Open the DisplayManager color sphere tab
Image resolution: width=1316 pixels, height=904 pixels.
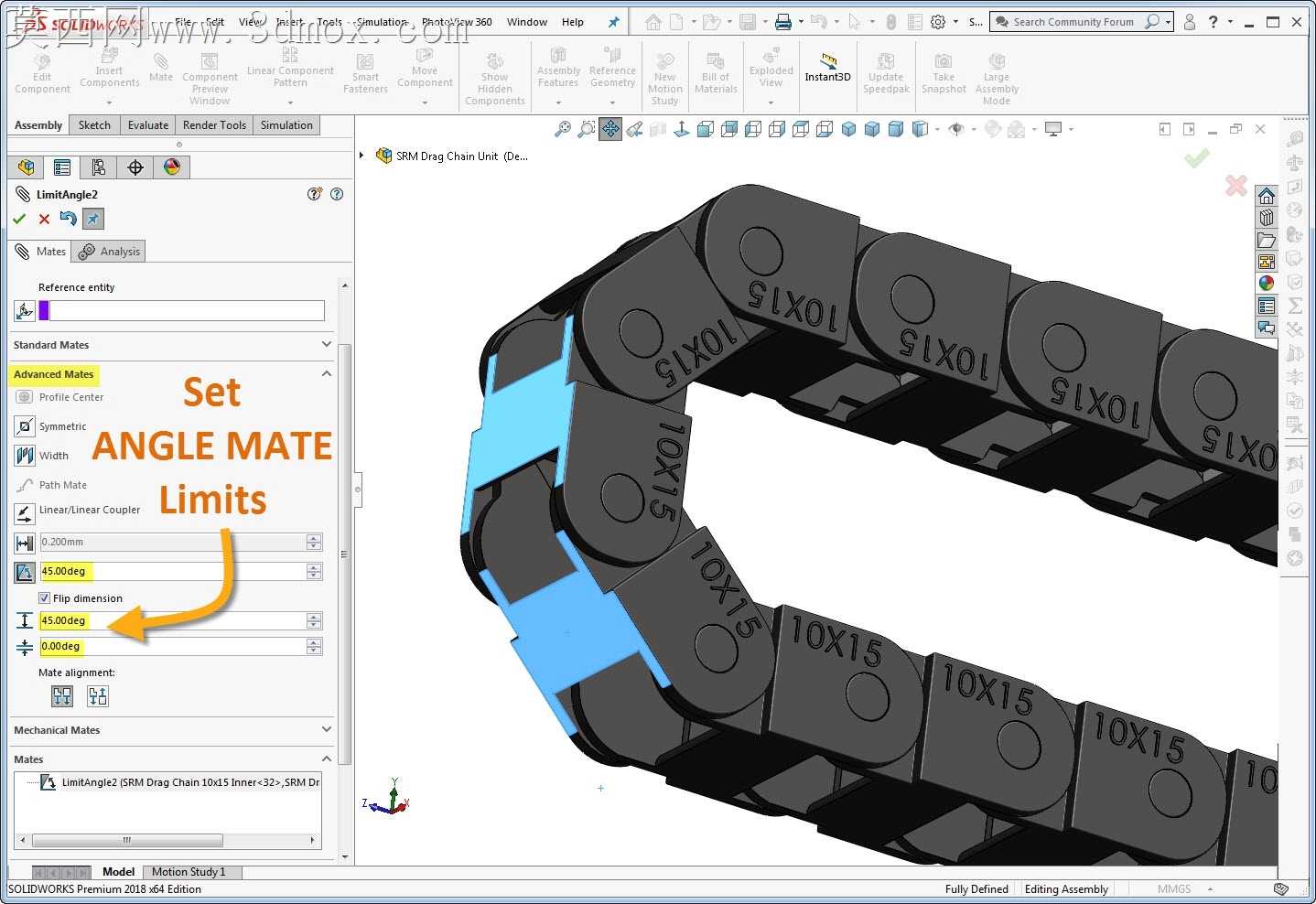click(171, 167)
